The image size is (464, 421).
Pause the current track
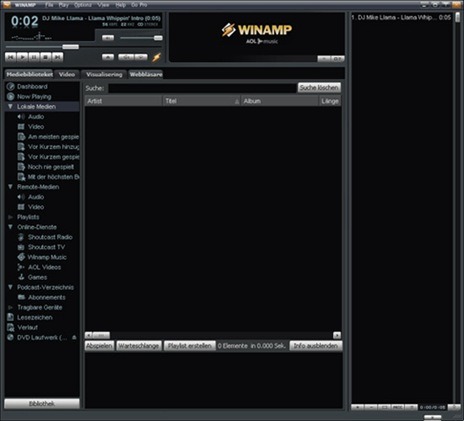[x=34, y=57]
